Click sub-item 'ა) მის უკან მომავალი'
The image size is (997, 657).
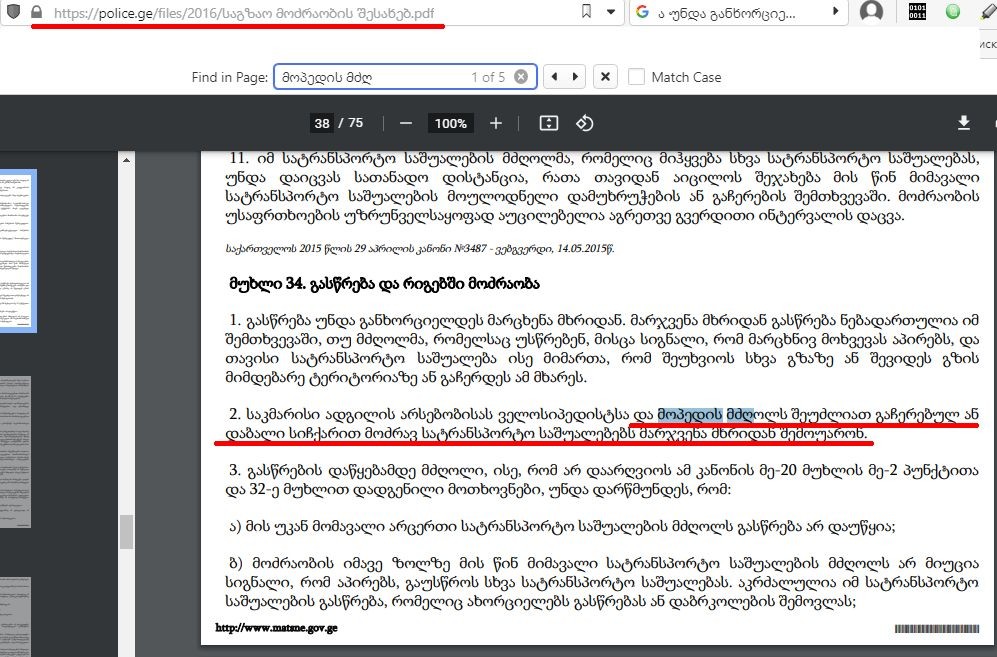click(x=562, y=527)
